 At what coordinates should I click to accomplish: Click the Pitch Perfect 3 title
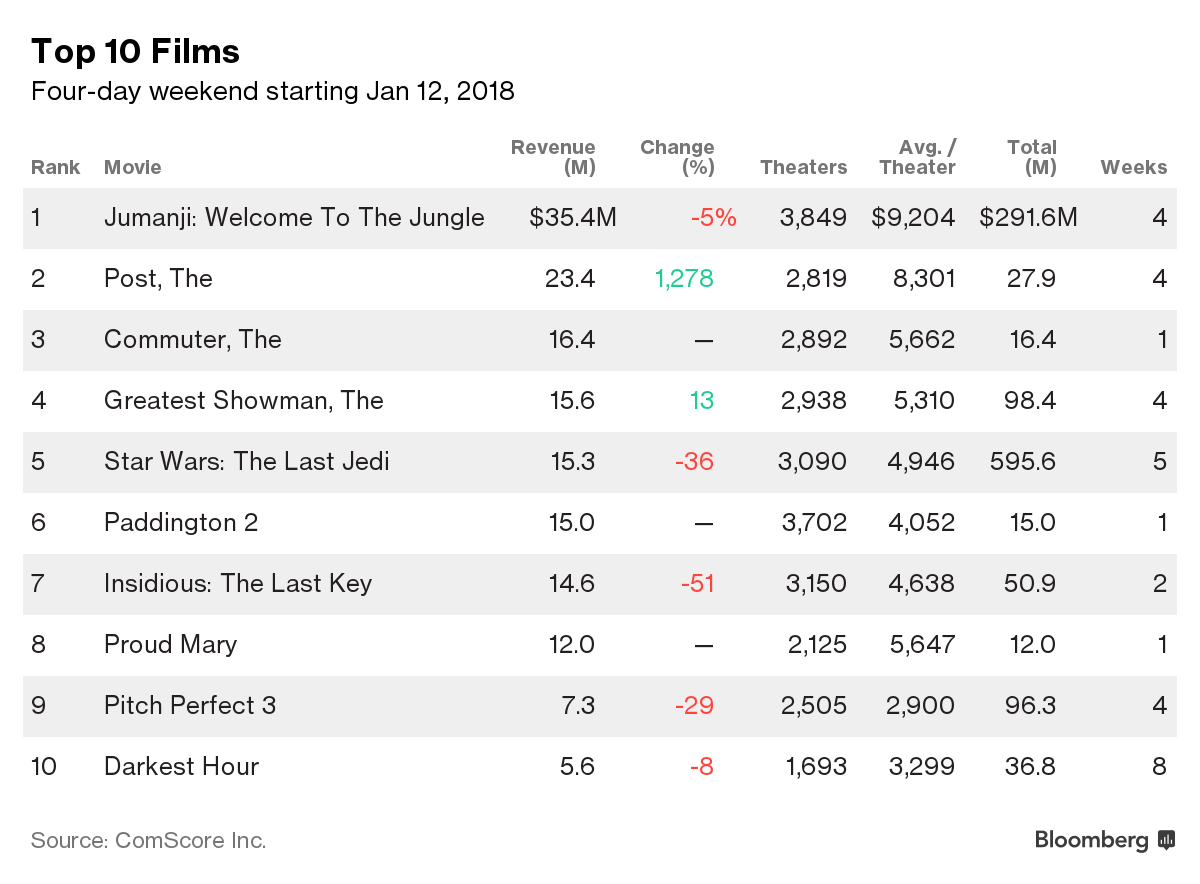click(190, 705)
